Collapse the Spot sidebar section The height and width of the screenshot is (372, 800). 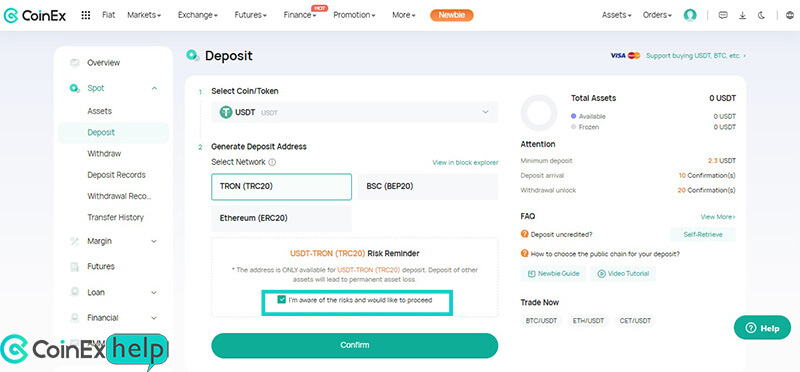pos(154,88)
